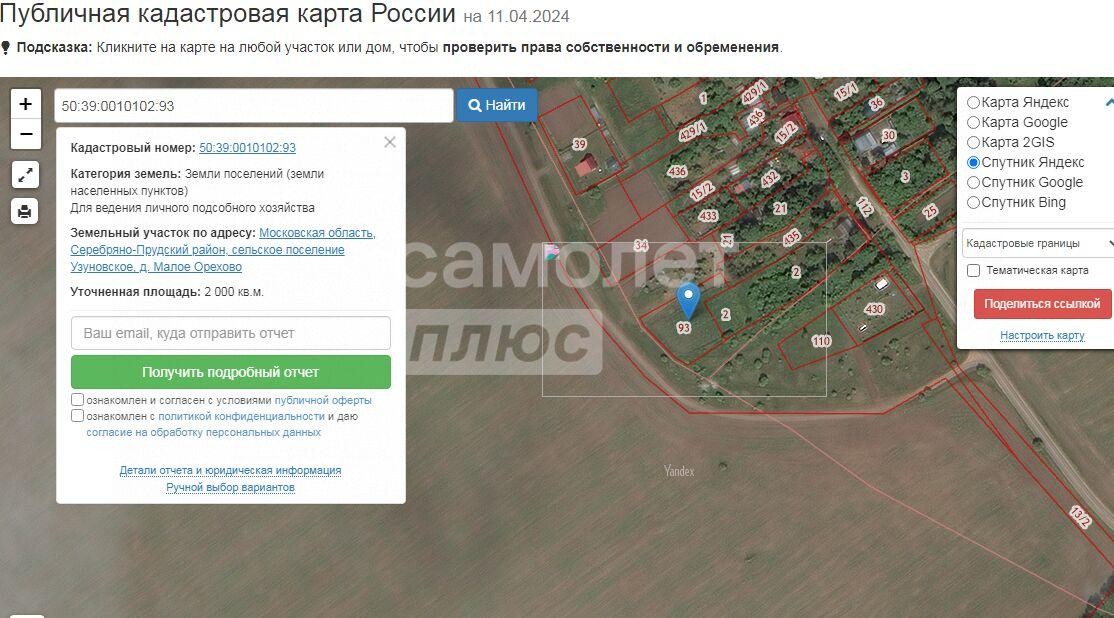1114x618 pixels.
Task: Open the Ручной выбор вариантов link
Action: click(230, 487)
